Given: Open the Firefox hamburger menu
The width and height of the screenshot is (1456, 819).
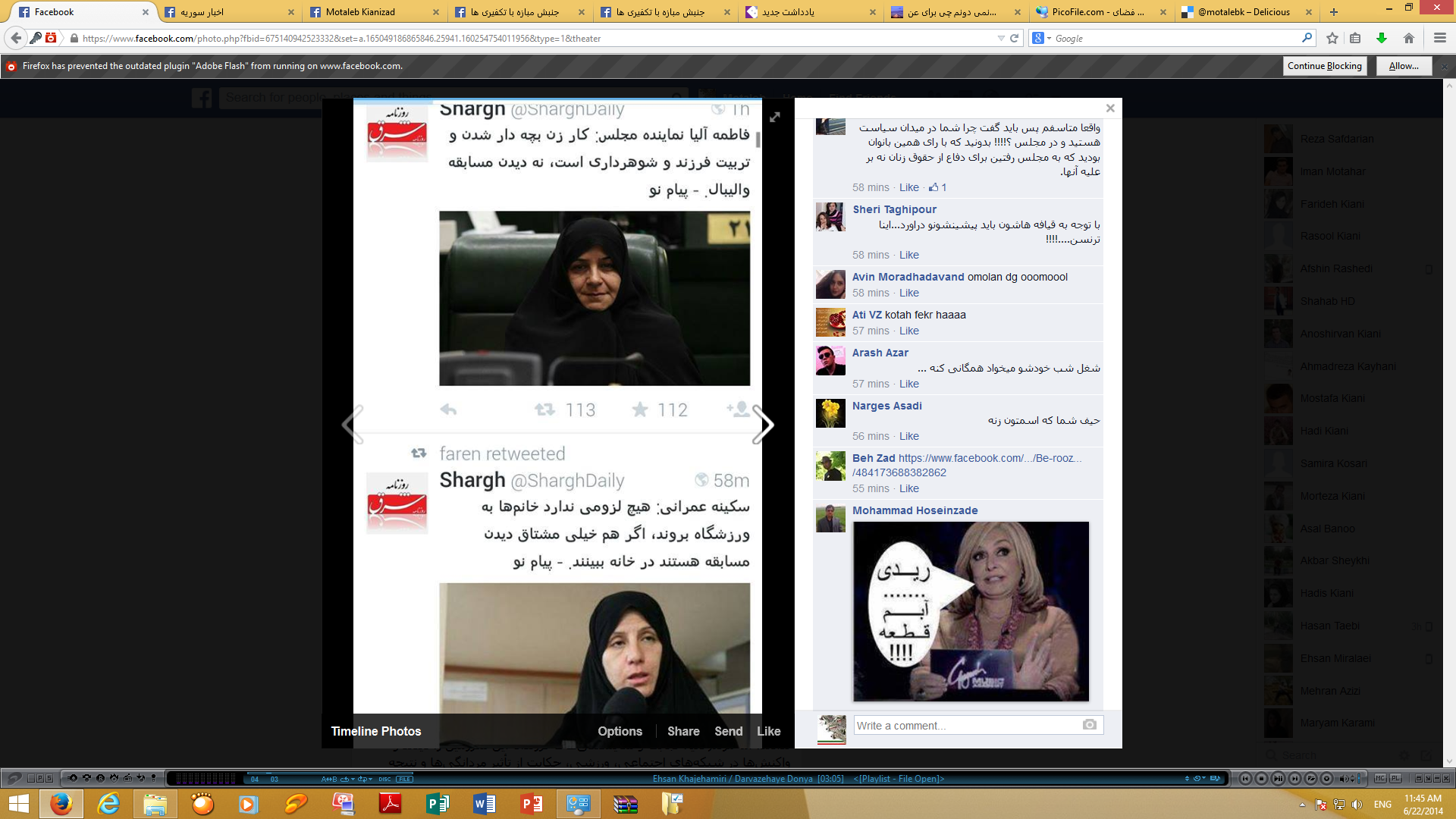Looking at the screenshot, I should tap(1440, 38).
